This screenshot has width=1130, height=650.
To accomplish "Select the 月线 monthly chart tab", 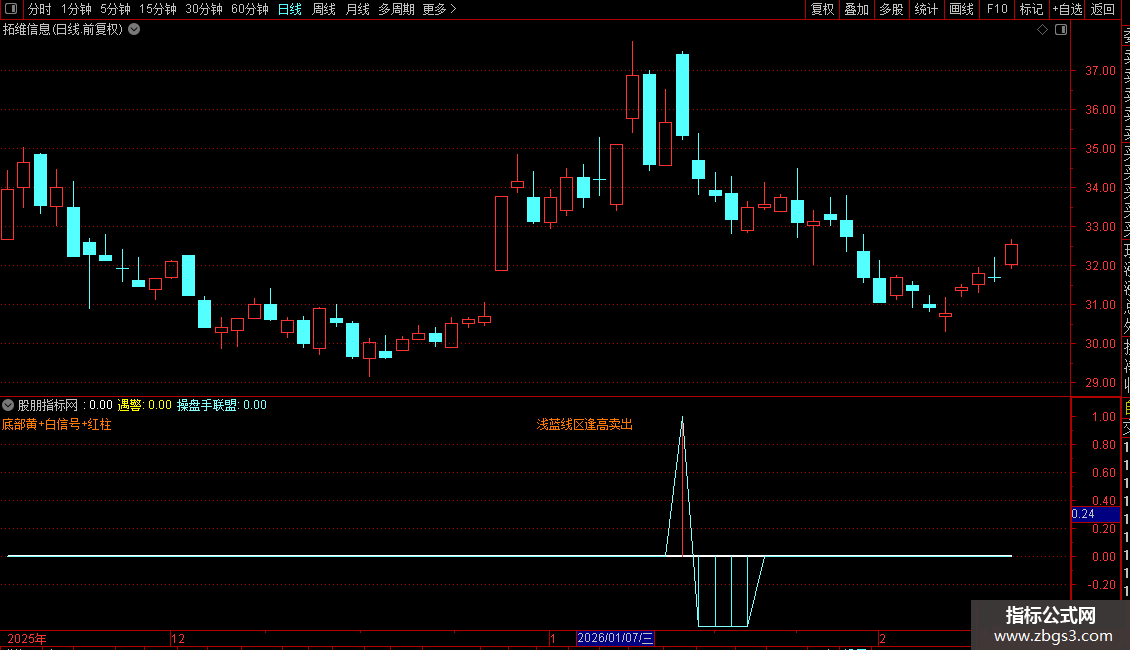I will (357, 9).
